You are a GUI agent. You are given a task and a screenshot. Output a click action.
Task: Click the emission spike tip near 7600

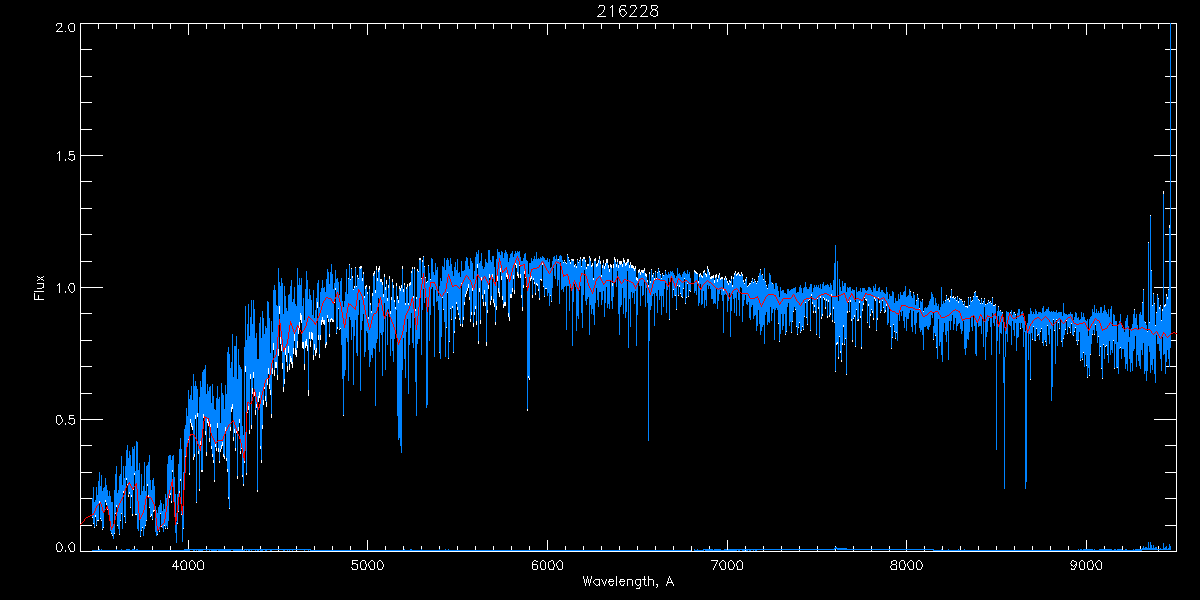click(x=836, y=248)
